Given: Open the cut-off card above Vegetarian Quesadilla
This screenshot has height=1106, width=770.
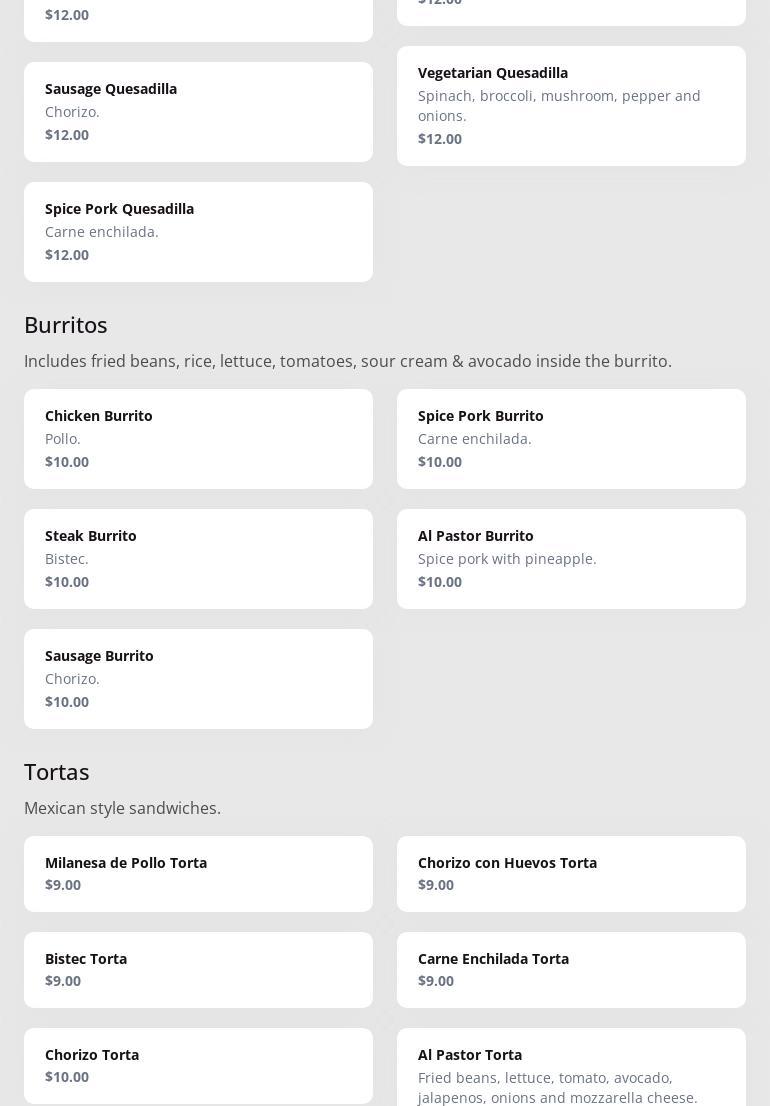Looking at the screenshot, I should (571, 10).
